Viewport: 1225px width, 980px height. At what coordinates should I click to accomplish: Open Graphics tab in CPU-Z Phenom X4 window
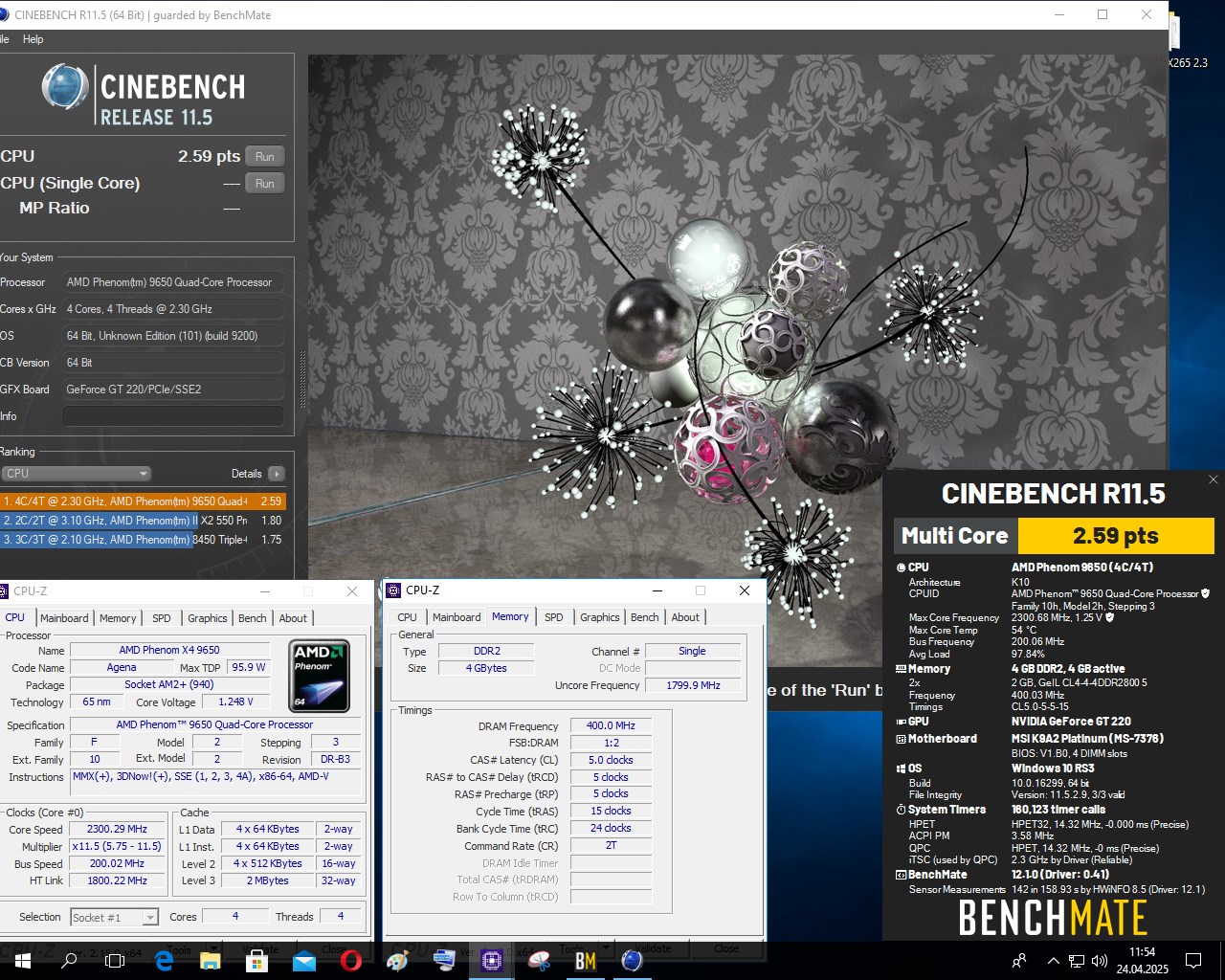tap(208, 618)
